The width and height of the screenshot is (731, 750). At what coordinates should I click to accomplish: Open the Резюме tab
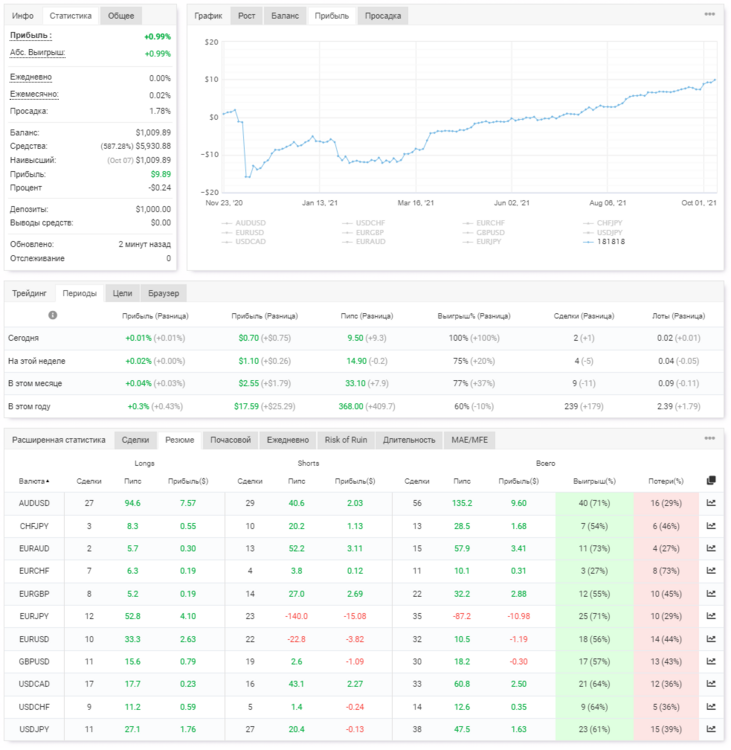pyautogui.click(x=180, y=440)
